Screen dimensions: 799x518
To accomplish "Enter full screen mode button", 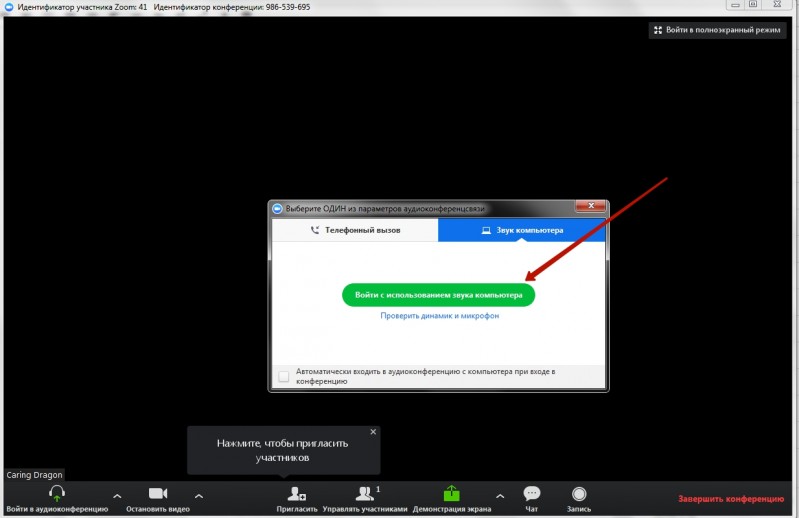I will pos(717,30).
